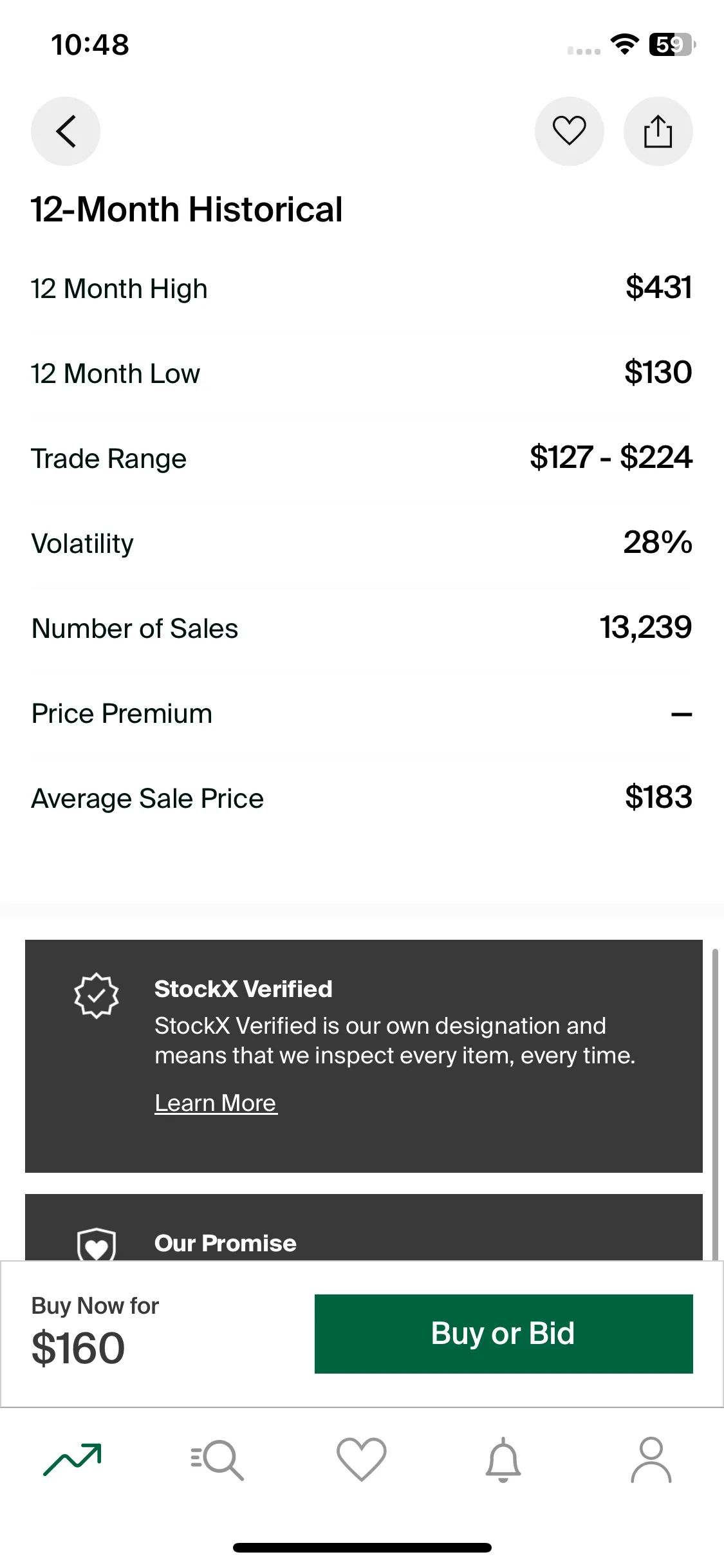The width and height of the screenshot is (724, 1568).
Task: Tap the Wi-Fi status icon
Action: point(624,44)
